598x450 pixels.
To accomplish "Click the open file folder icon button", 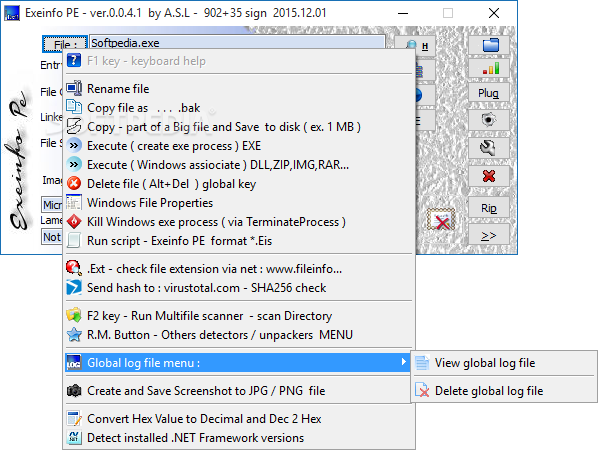I will click(489, 45).
